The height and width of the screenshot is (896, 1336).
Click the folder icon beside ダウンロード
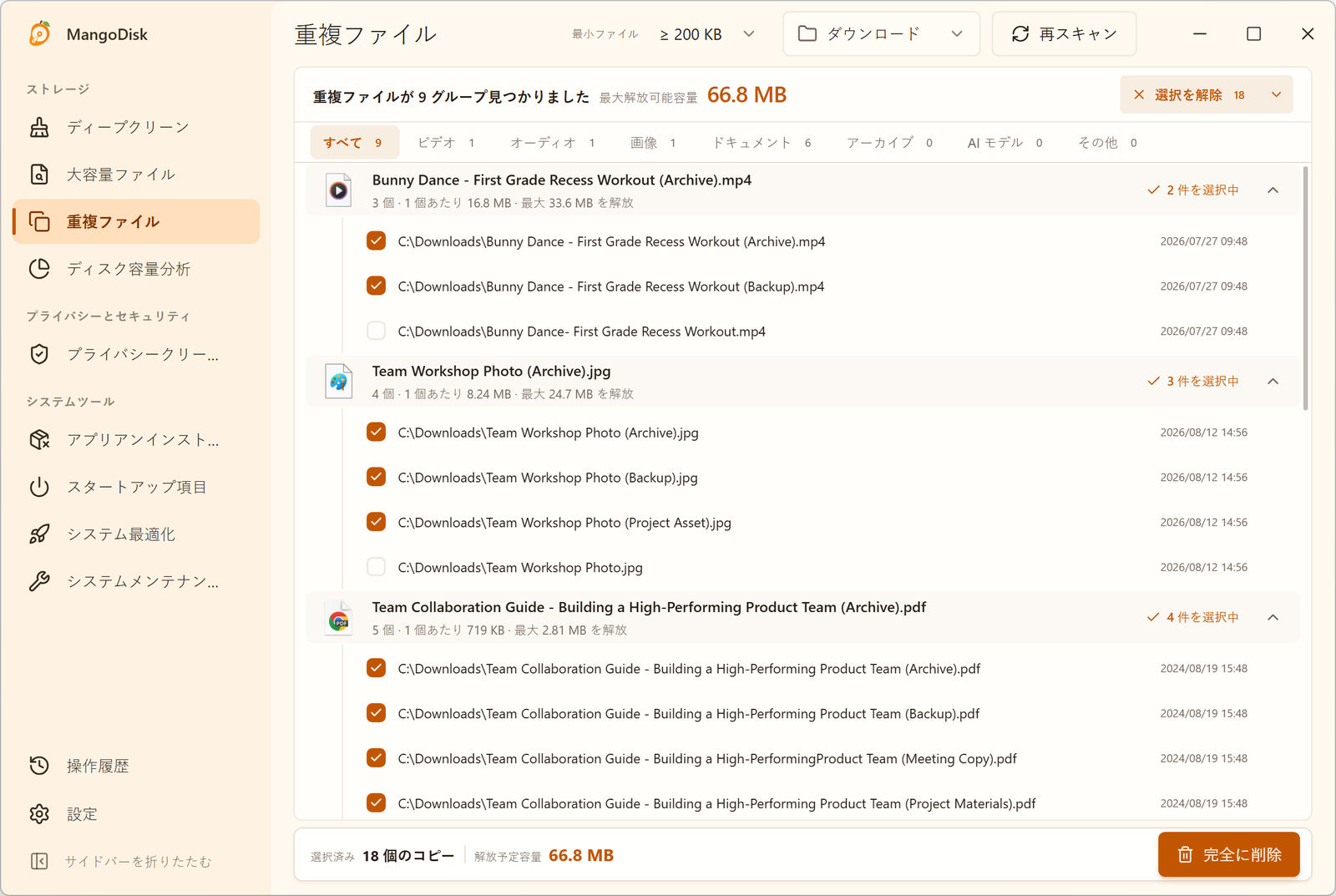pos(807,33)
